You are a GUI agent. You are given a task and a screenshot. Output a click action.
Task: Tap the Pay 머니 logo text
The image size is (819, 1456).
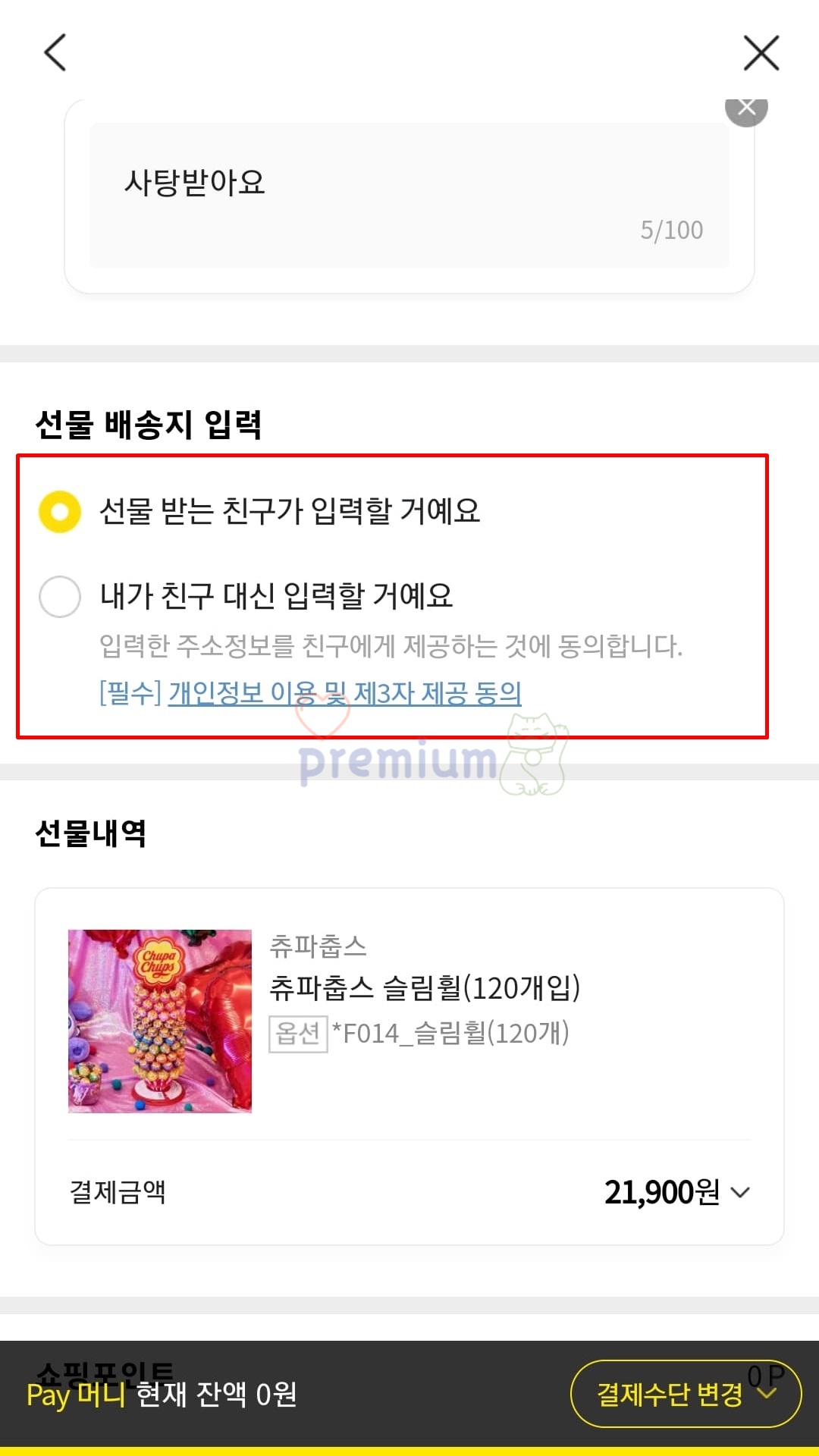pyautogui.click(x=76, y=1395)
